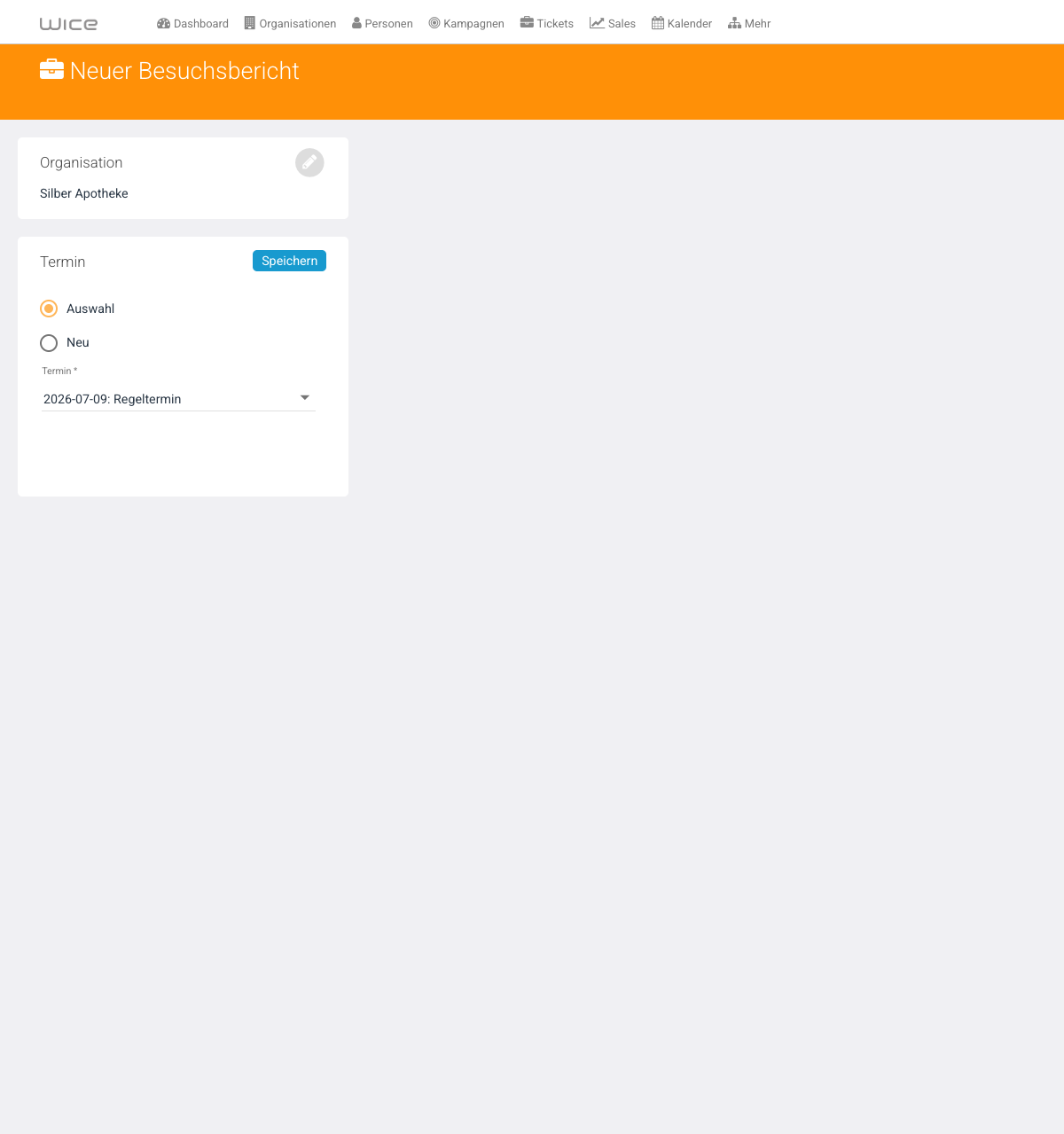Click the Kalender calendar icon

pyautogui.click(x=658, y=23)
